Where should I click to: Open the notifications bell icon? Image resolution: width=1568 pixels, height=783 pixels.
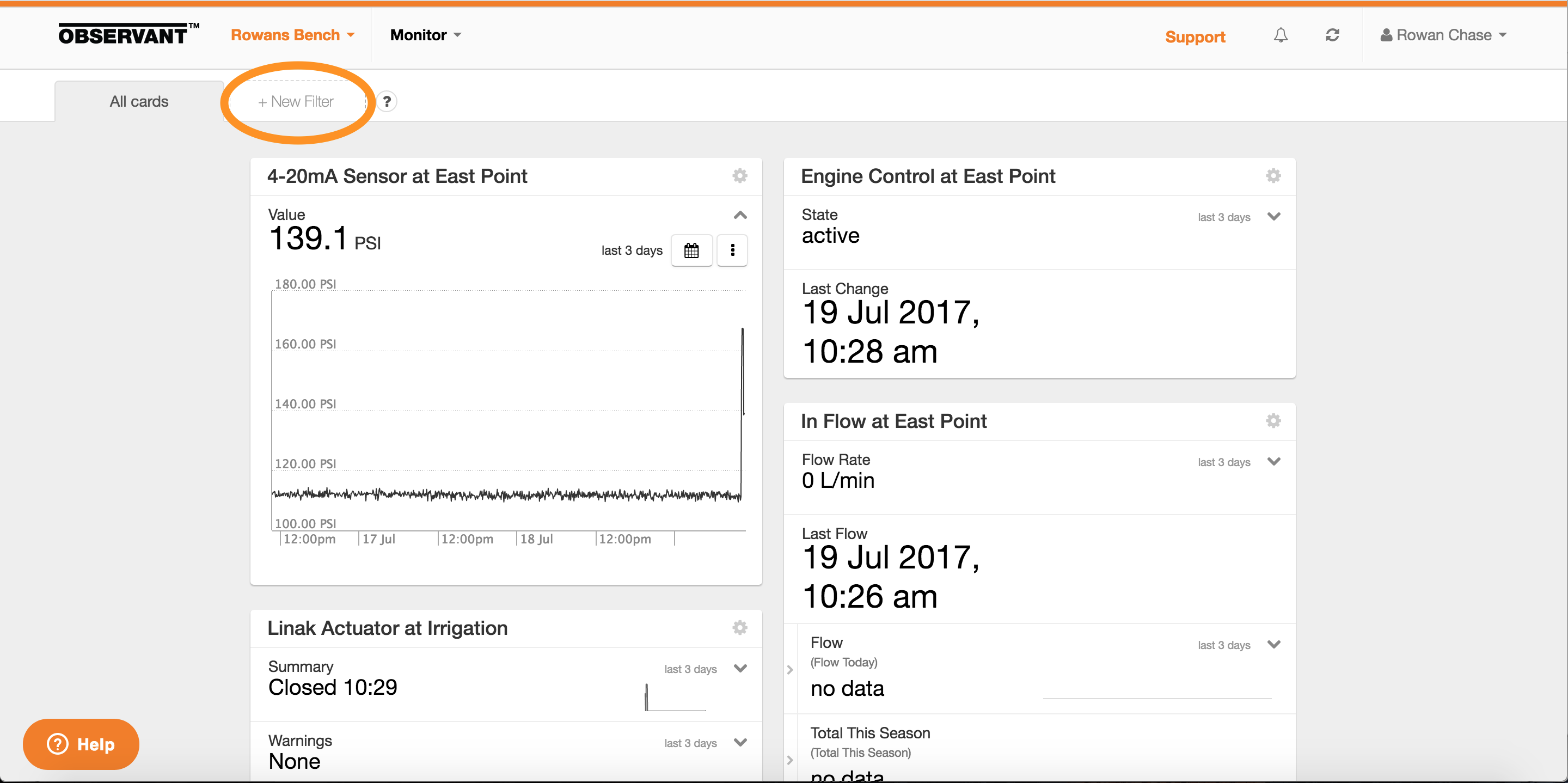pyautogui.click(x=1280, y=35)
